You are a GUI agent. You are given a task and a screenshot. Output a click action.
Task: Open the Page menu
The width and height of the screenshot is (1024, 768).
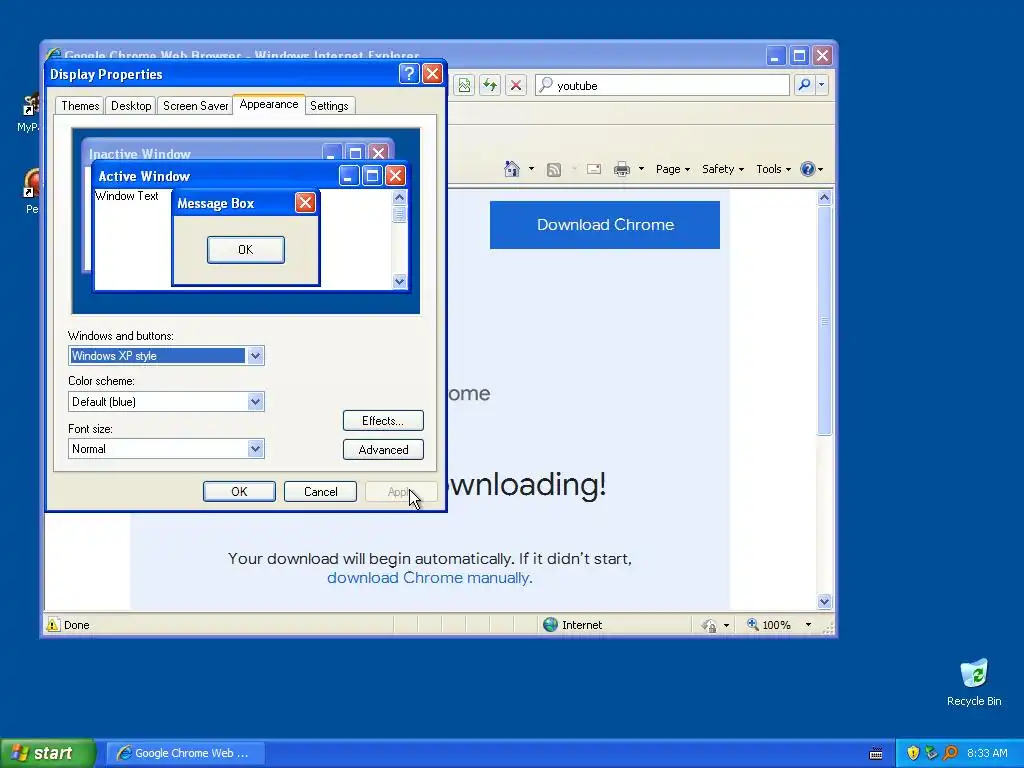coord(673,169)
